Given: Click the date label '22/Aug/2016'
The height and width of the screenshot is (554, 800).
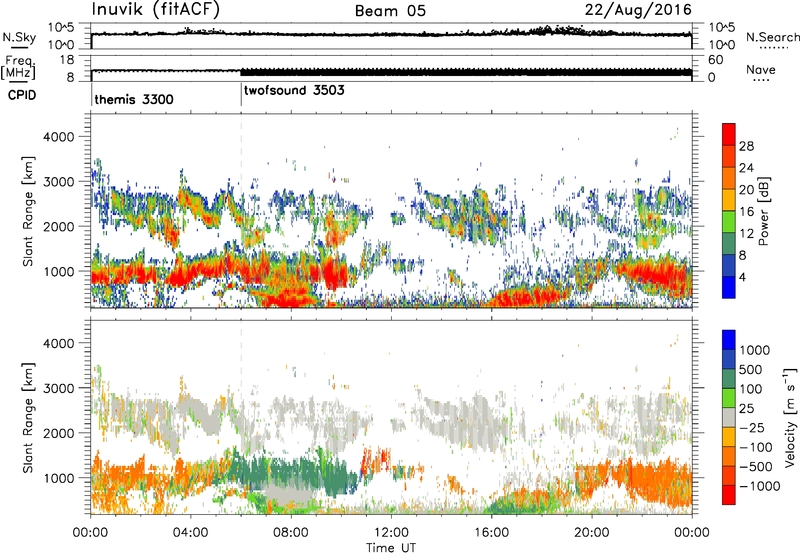Looking at the screenshot, I should pyautogui.click(x=638, y=10).
